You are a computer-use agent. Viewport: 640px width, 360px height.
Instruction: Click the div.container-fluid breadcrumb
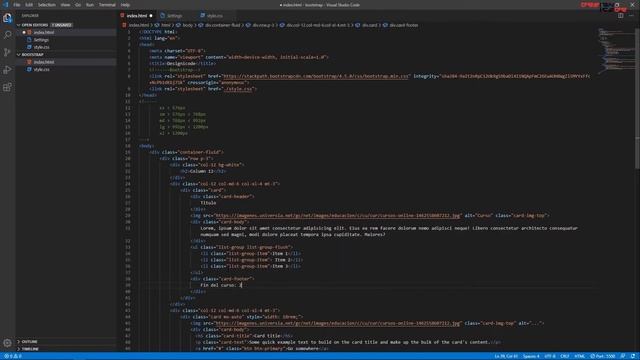[x=222, y=25]
